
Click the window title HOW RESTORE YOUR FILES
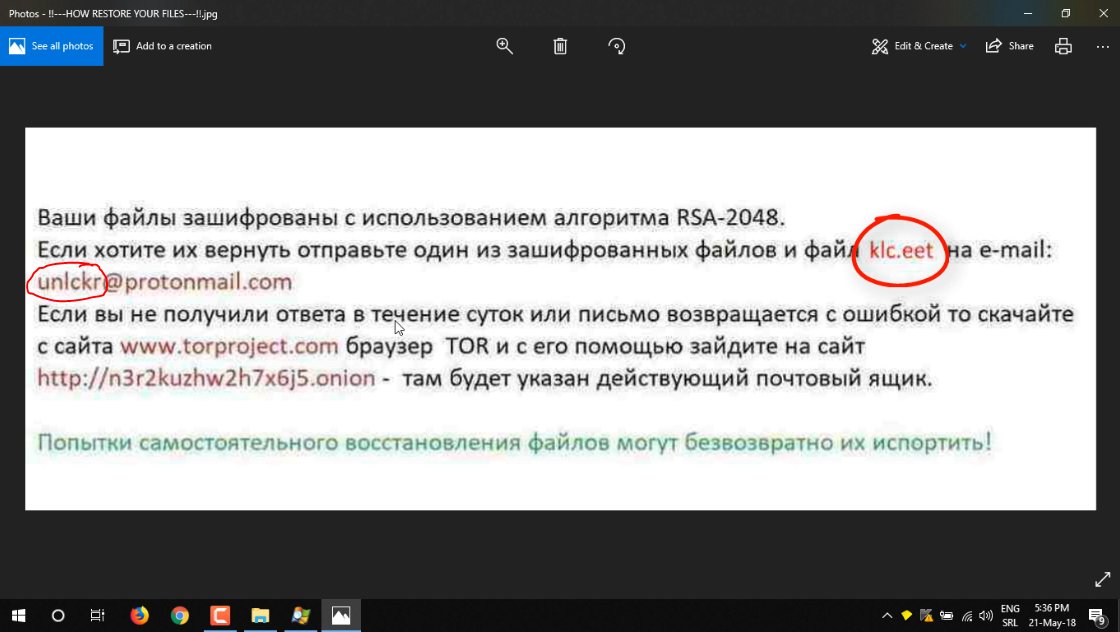[113, 14]
